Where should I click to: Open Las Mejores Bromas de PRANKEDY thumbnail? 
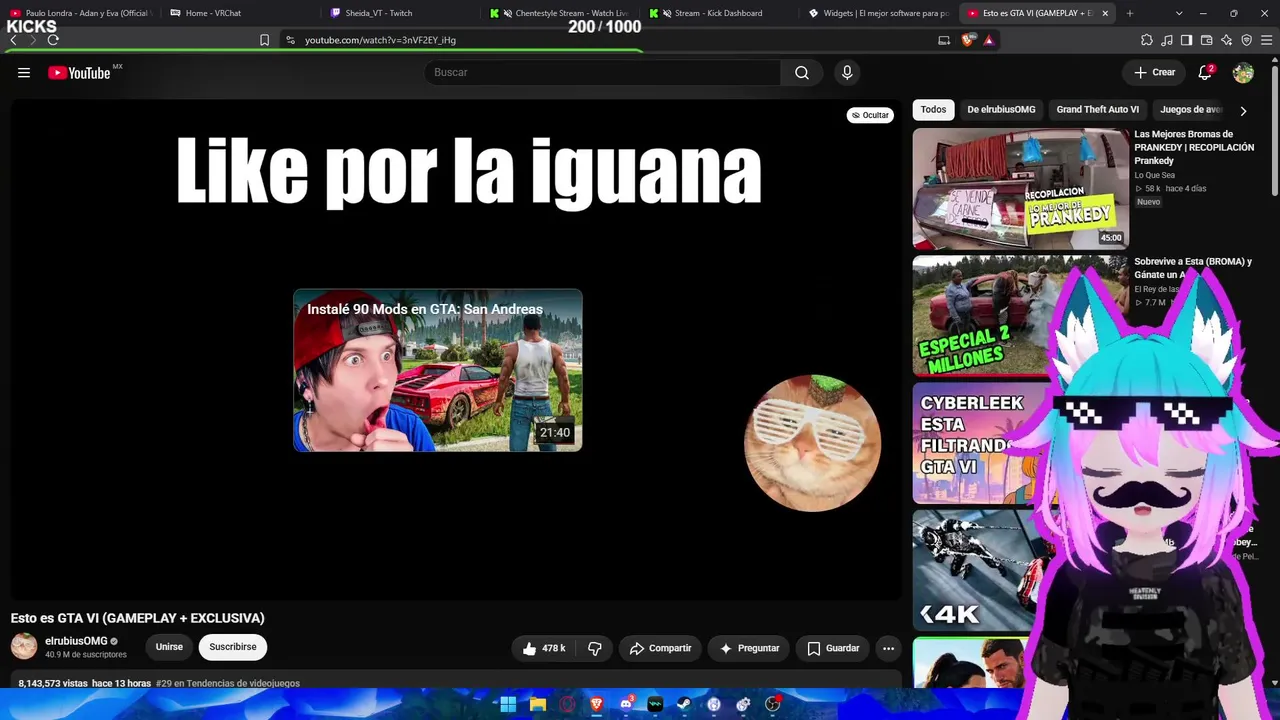click(1021, 189)
